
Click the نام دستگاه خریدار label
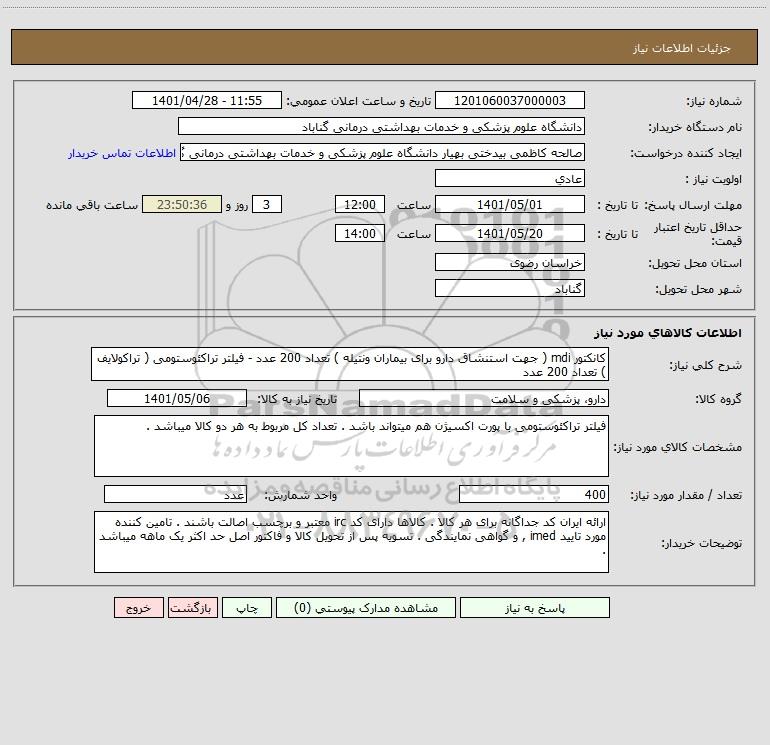click(x=695, y=128)
